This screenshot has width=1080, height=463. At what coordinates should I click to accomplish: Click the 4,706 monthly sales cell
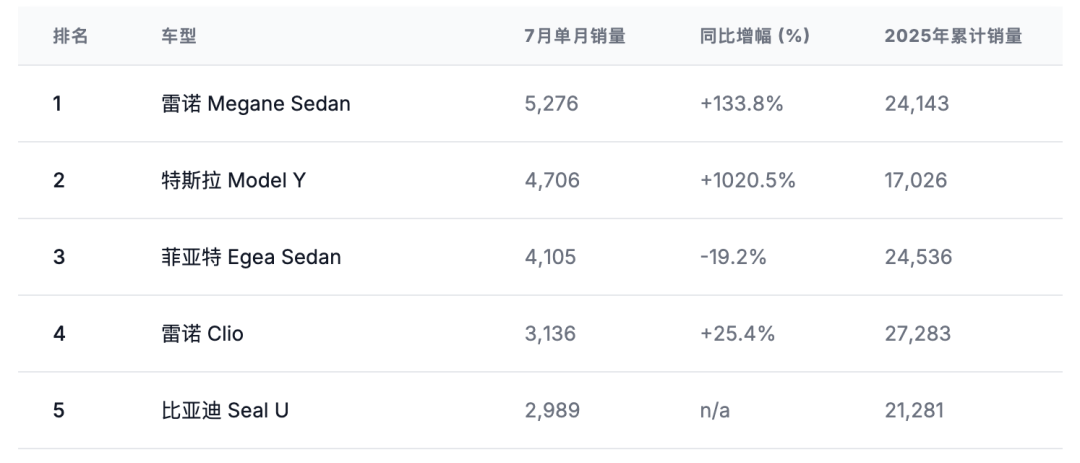(x=551, y=180)
